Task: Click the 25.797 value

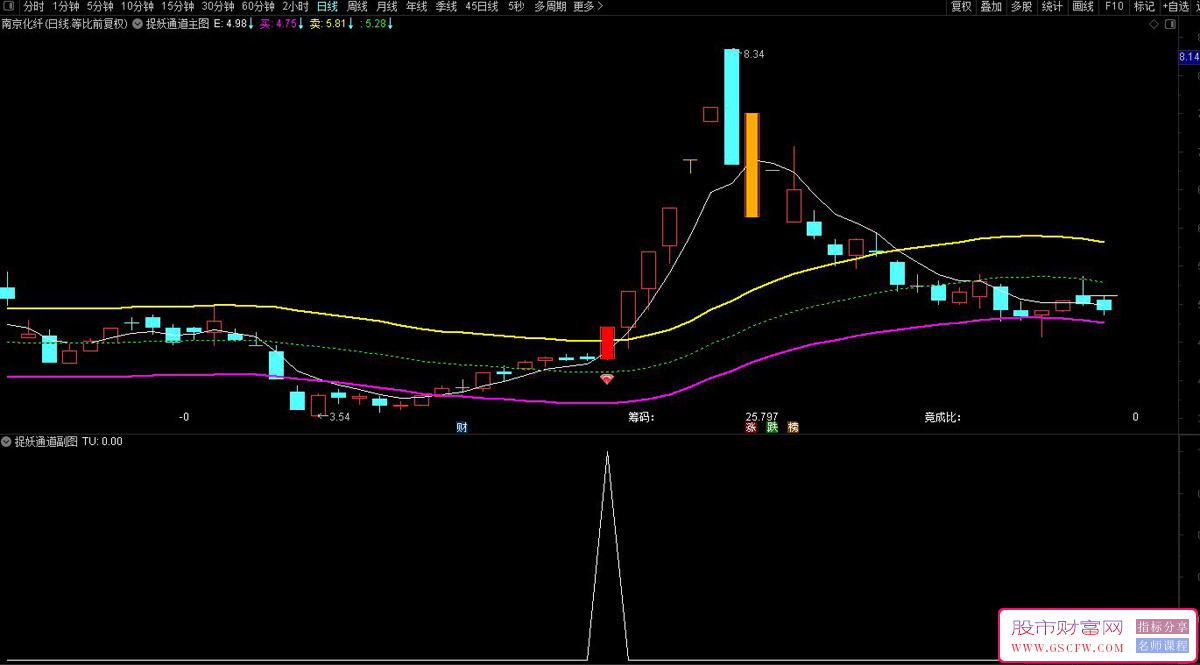Action: click(762, 417)
